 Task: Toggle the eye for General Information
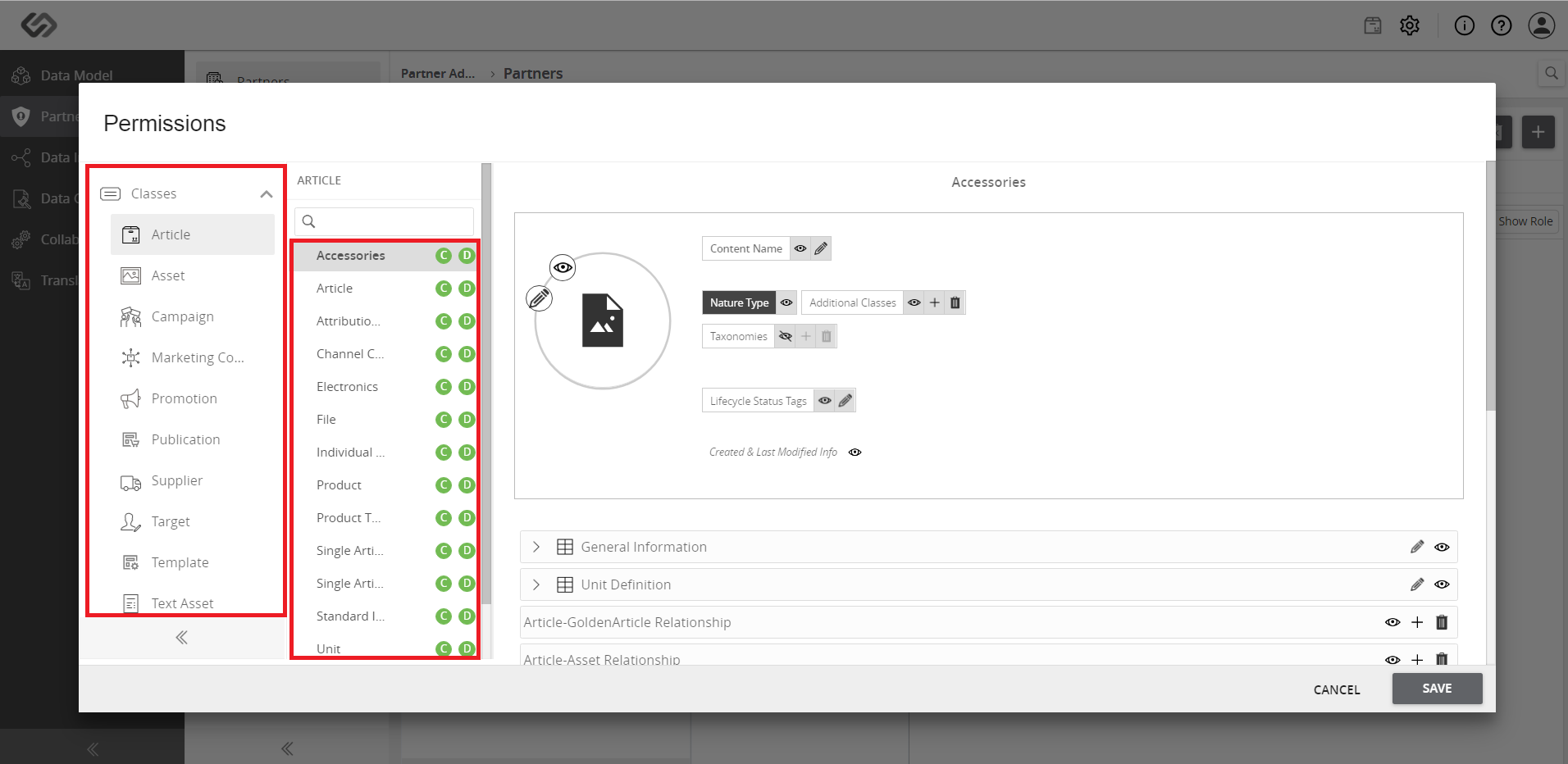coord(1442,547)
